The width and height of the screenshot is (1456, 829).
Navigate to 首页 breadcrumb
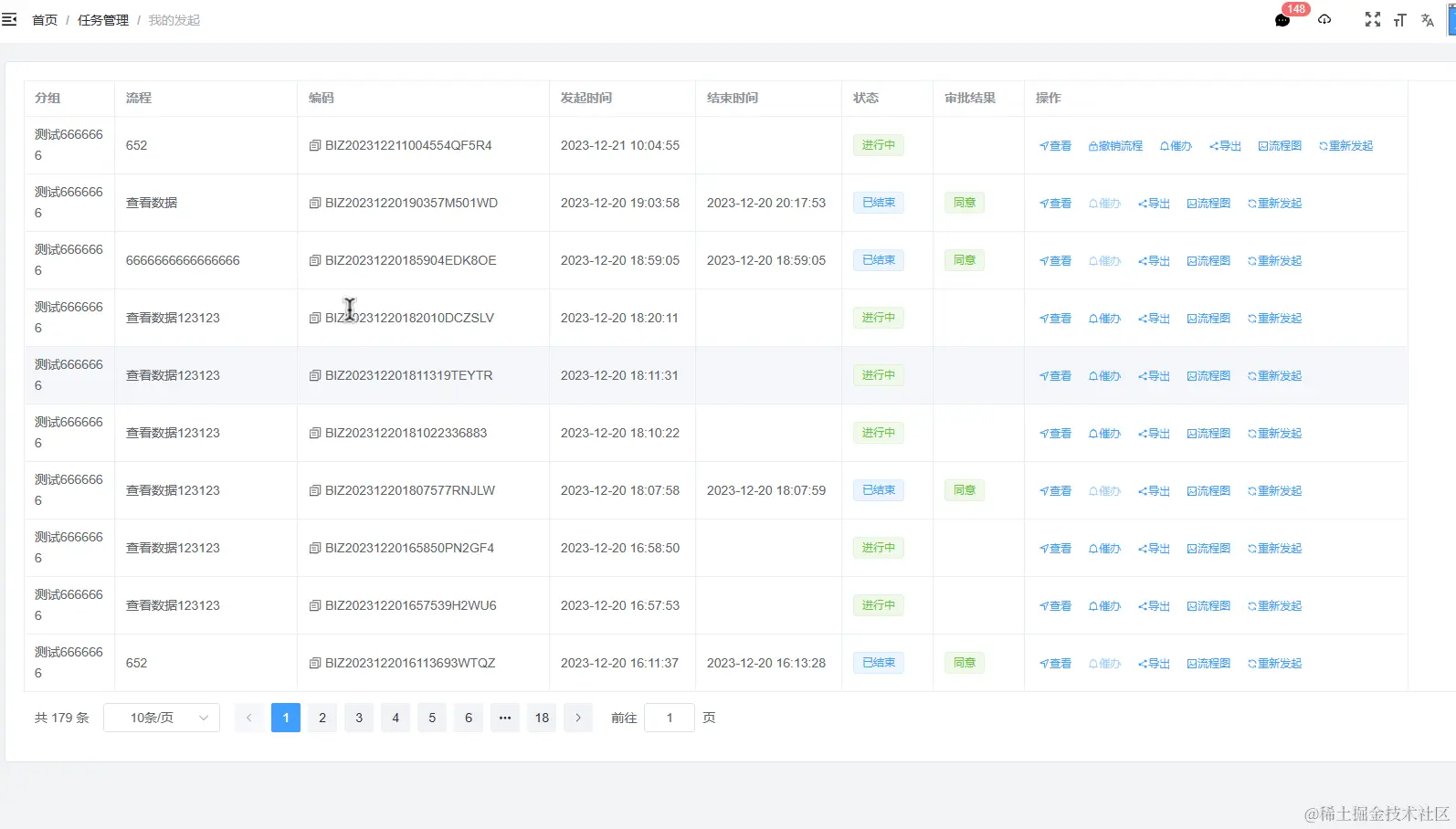point(45,20)
